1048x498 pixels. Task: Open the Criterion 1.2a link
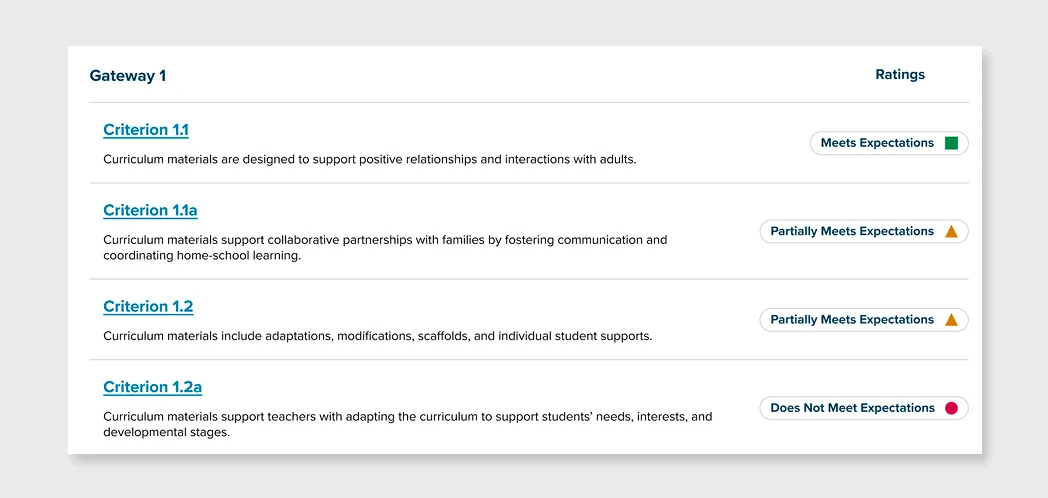[152, 387]
